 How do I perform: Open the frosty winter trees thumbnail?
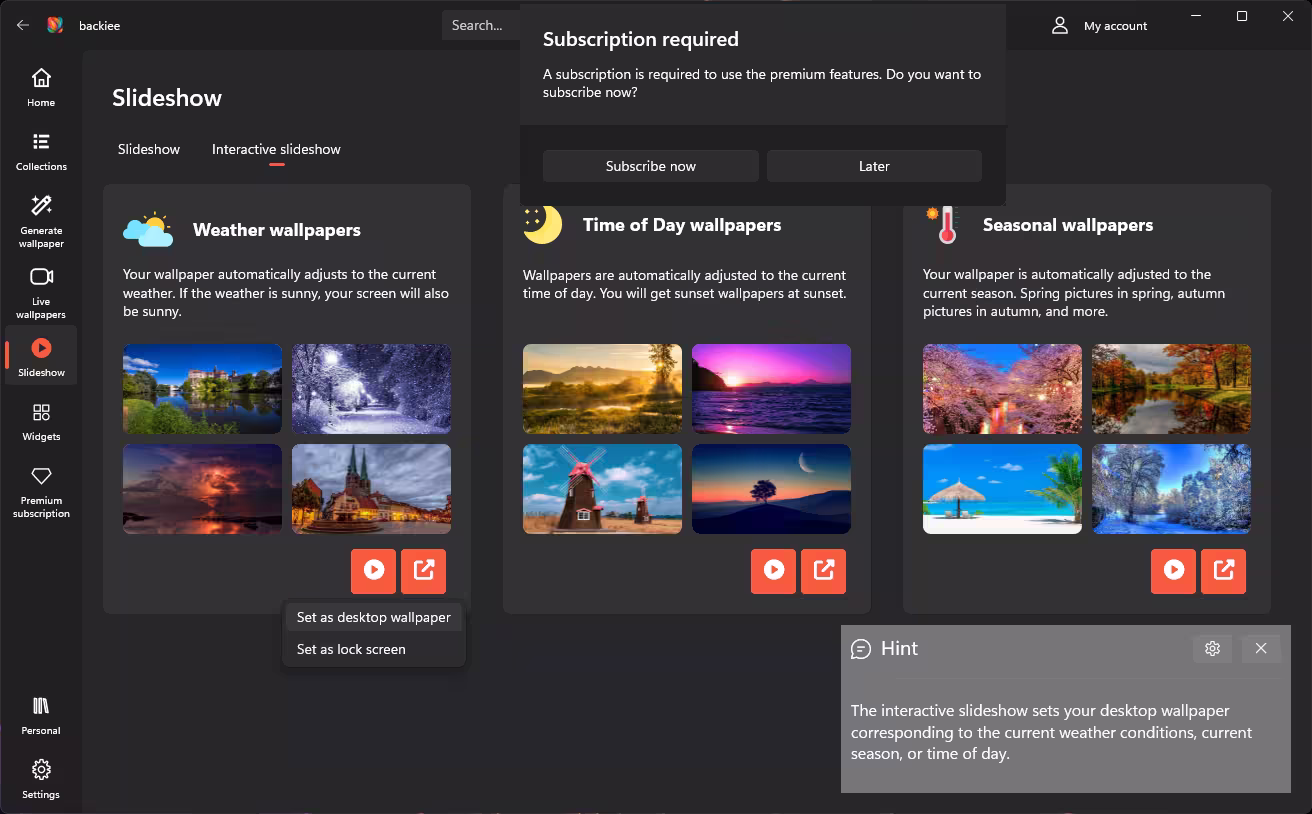(x=1171, y=489)
